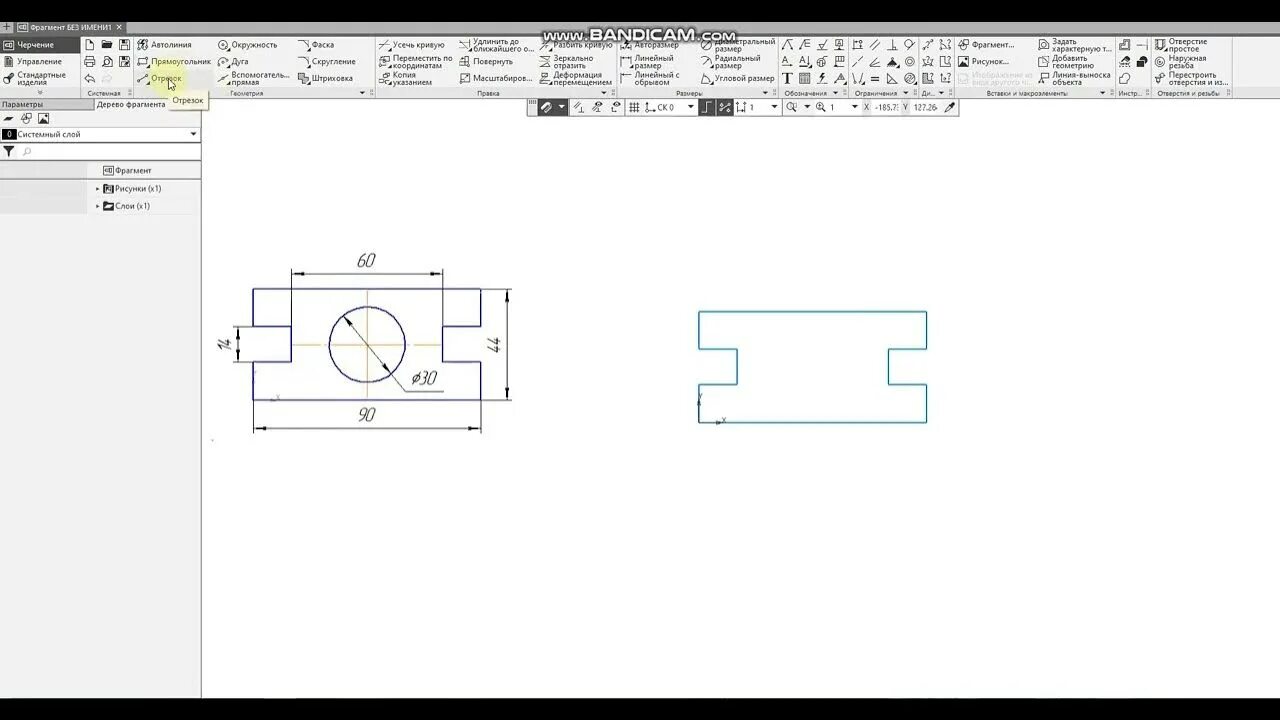Click Копия указанием copy tool
The width and height of the screenshot is (1280, 720).
coord(405,78)
